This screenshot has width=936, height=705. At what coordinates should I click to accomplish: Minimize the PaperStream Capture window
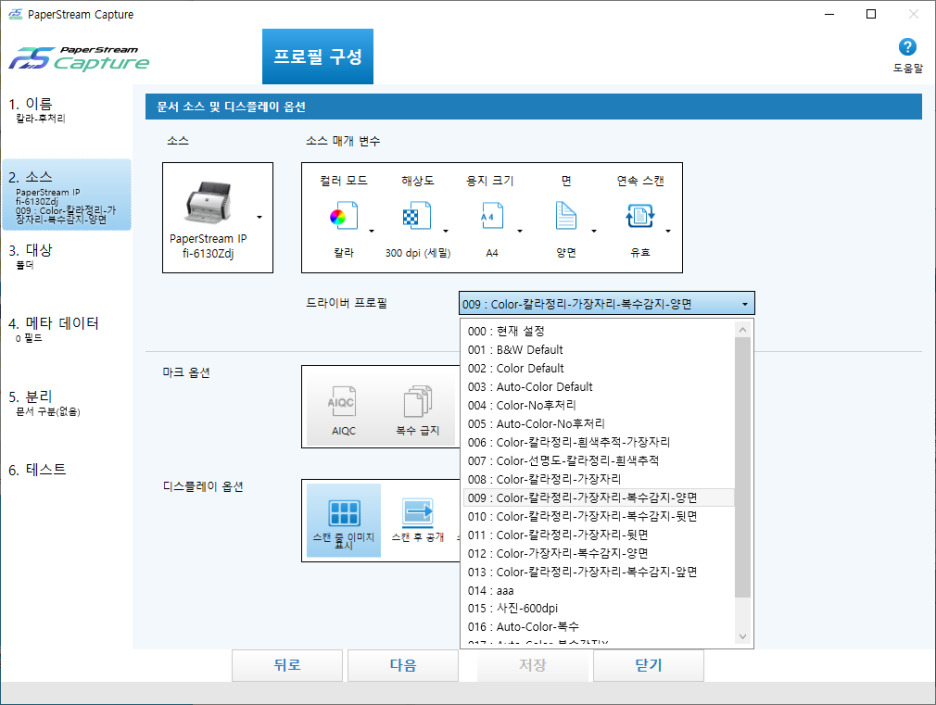[x=829, y=14]
